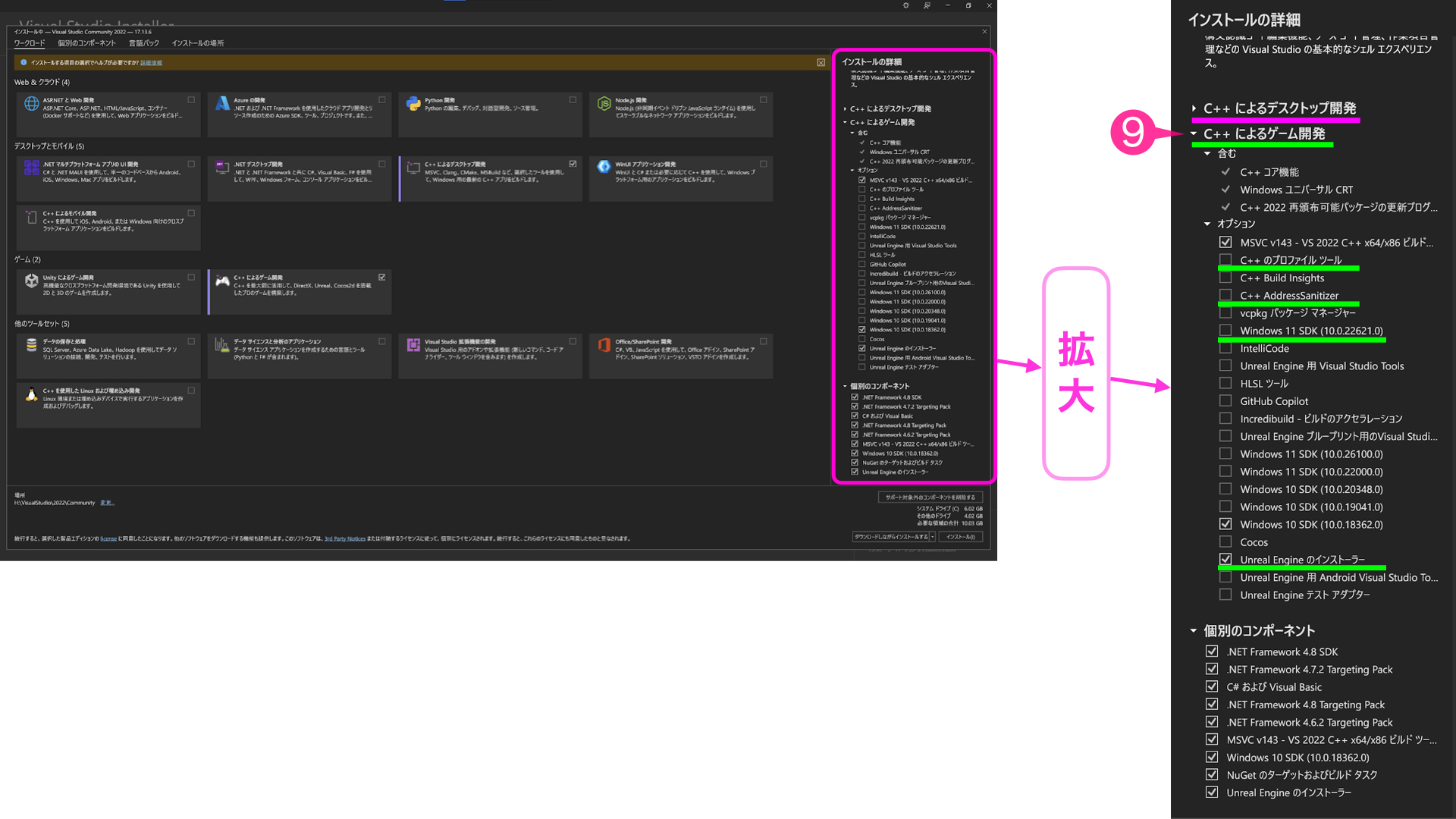Click the H:\VisualStudio\2022\Community path text
Screen dimensions: 1456x819
pos(55,503)
